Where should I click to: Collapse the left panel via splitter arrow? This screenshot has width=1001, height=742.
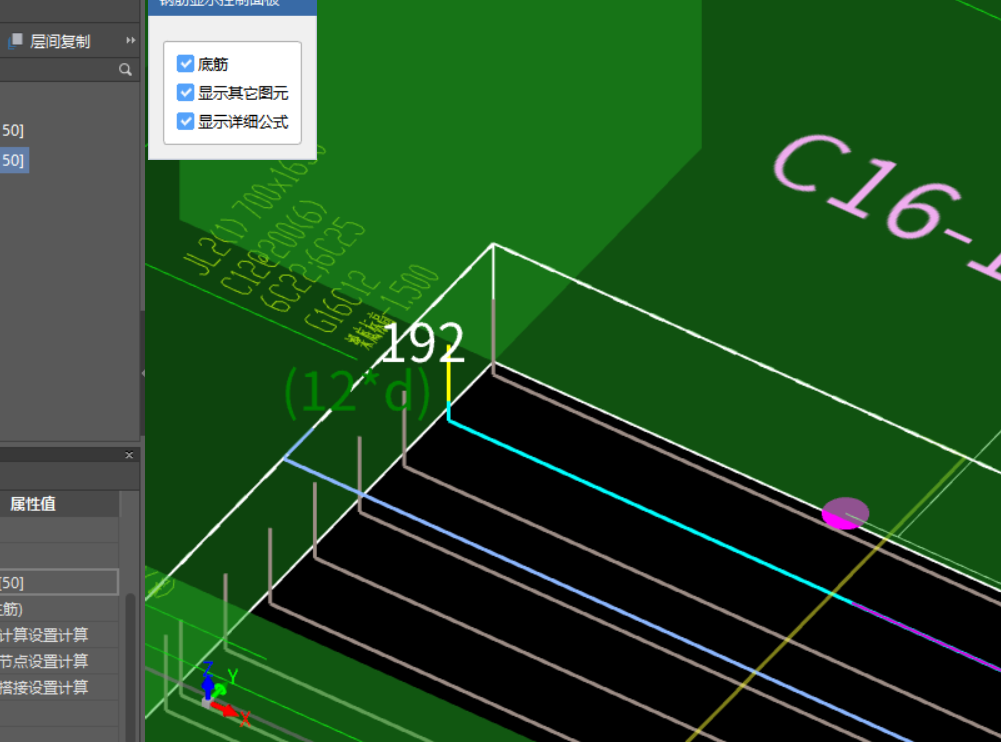pos(142,374)
